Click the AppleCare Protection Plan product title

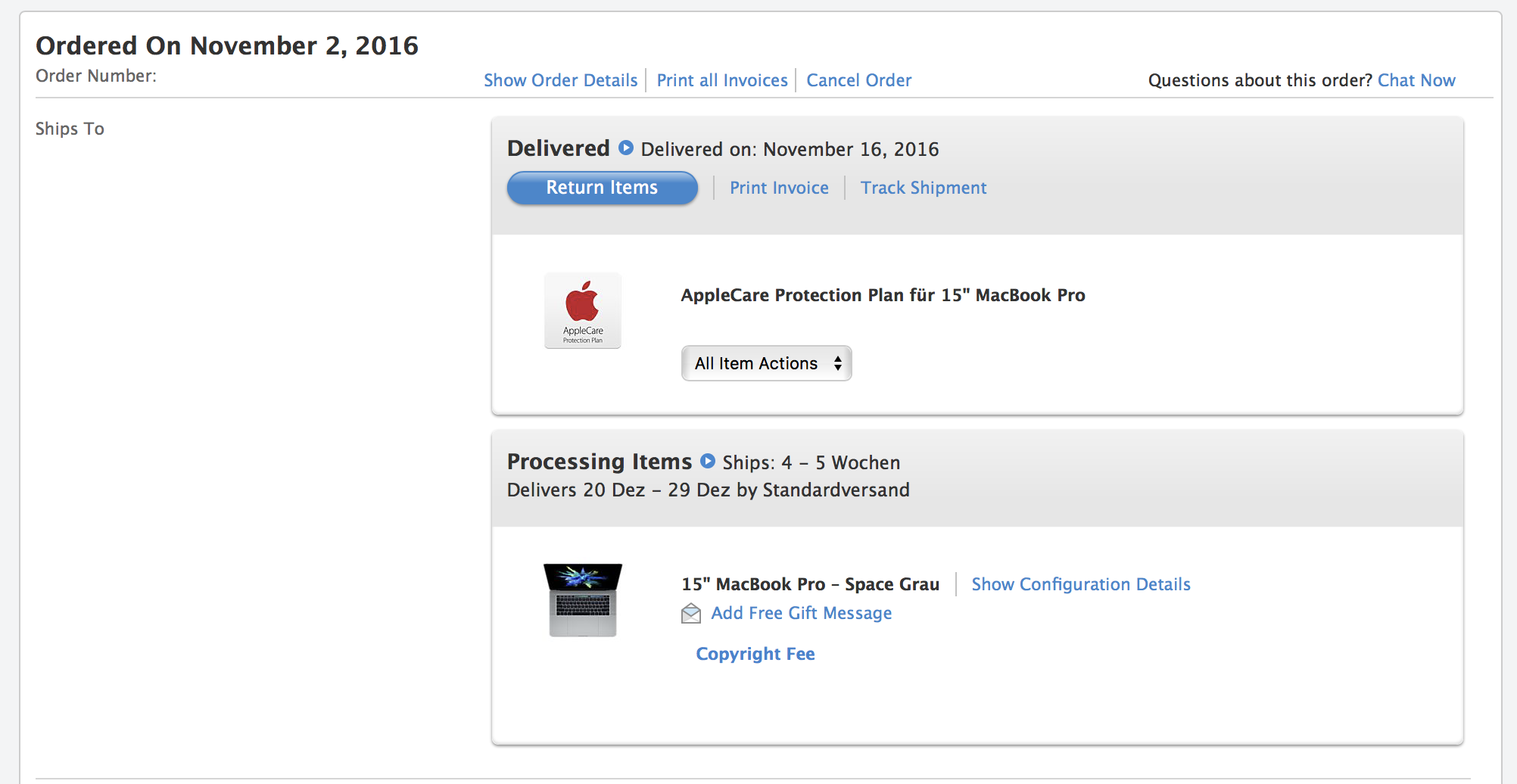coord(883,295)
